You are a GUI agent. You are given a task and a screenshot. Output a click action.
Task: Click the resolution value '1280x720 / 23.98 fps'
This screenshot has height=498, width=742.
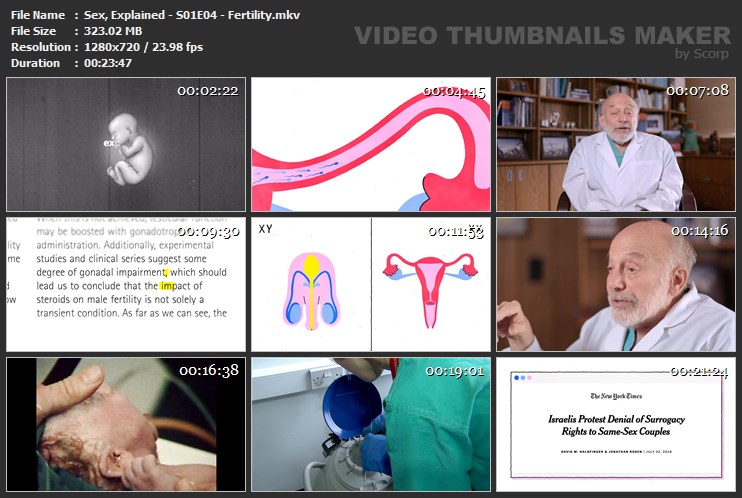tap(143, 47)
